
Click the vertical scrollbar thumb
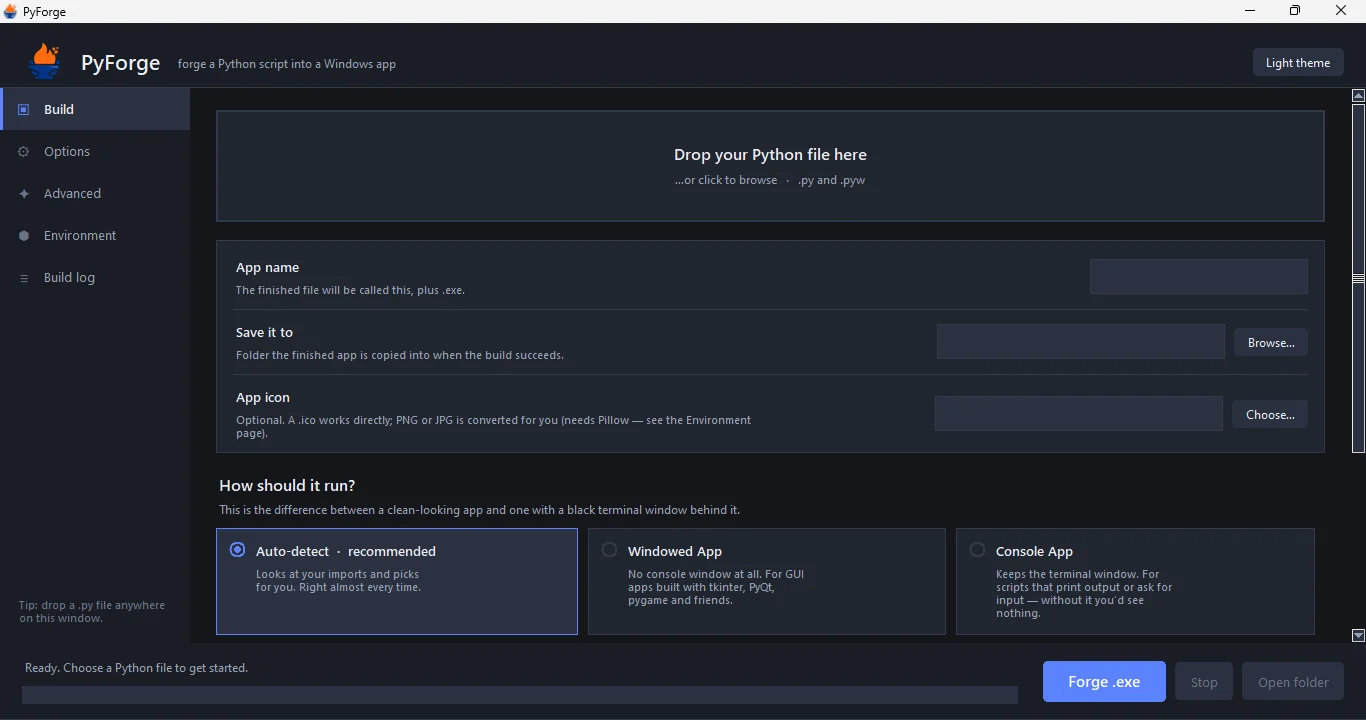tap(1358, 278)
